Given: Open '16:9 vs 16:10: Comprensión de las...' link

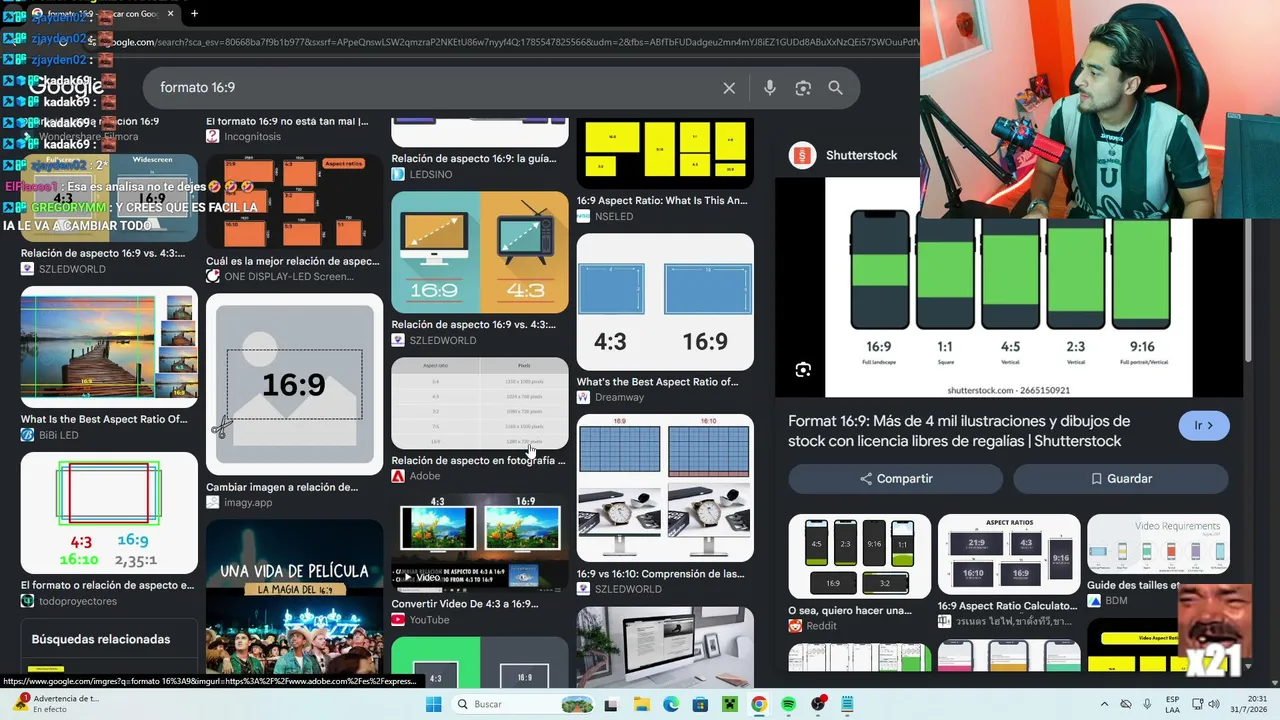Looking at the screenshot, I should tap(660, 574).
